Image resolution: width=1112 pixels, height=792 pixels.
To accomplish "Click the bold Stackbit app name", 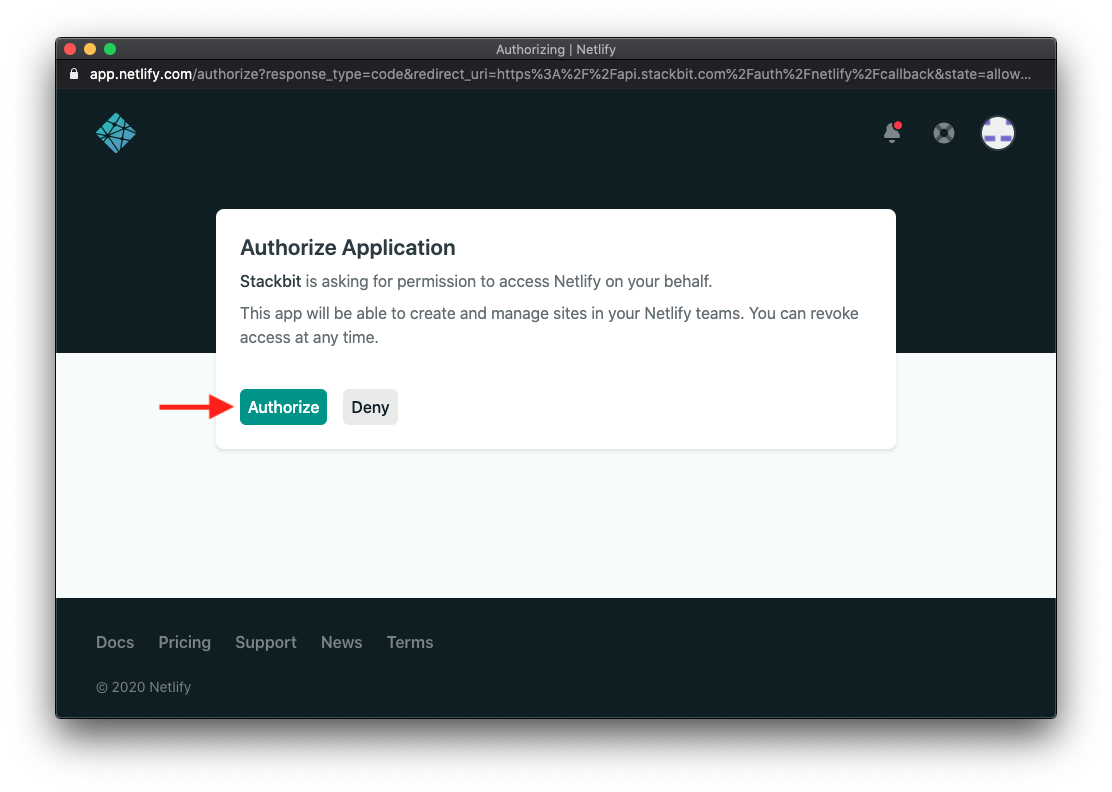I will [270, 281].
